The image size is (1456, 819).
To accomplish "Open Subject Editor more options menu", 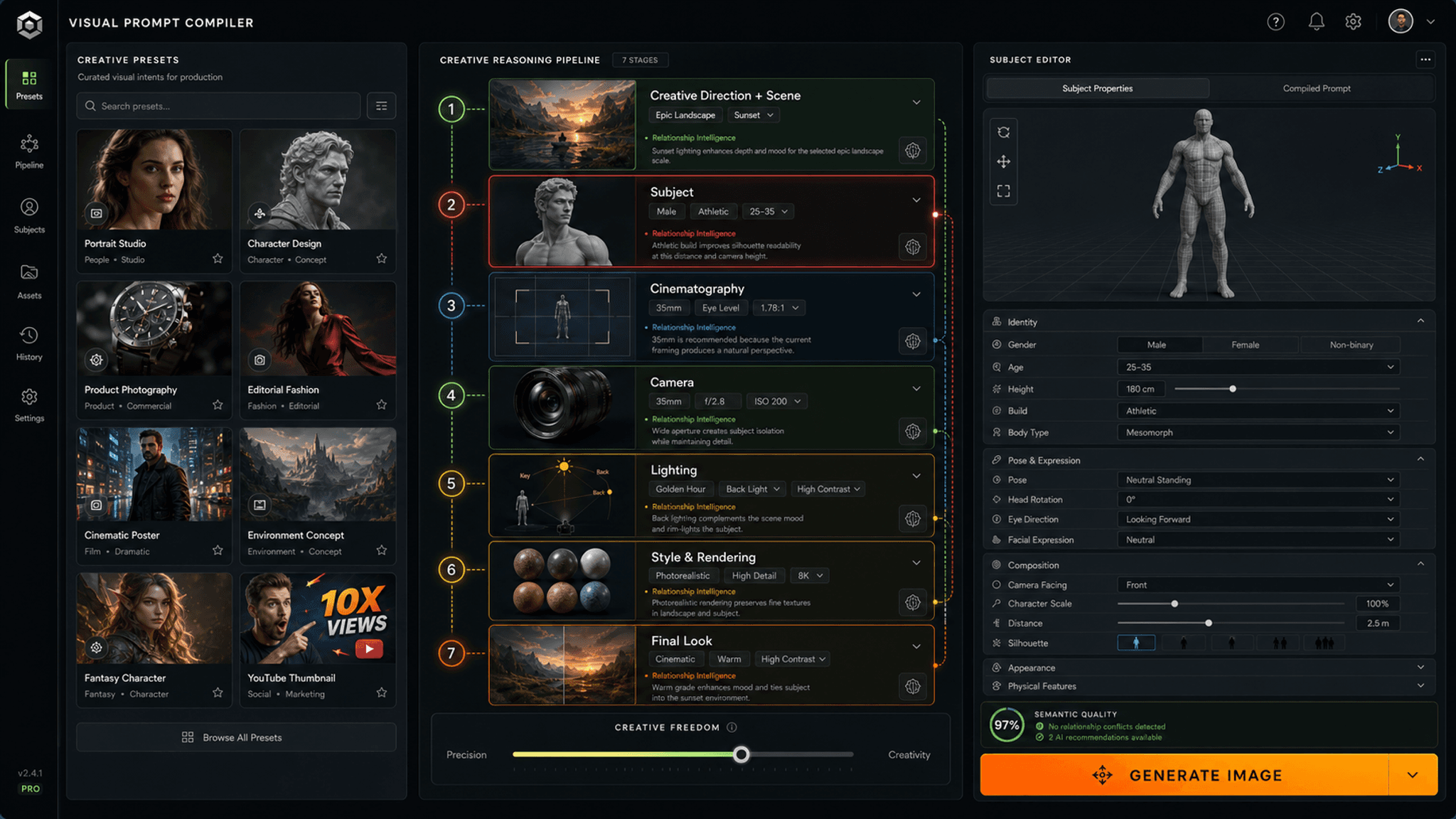I will [1425, 60].
